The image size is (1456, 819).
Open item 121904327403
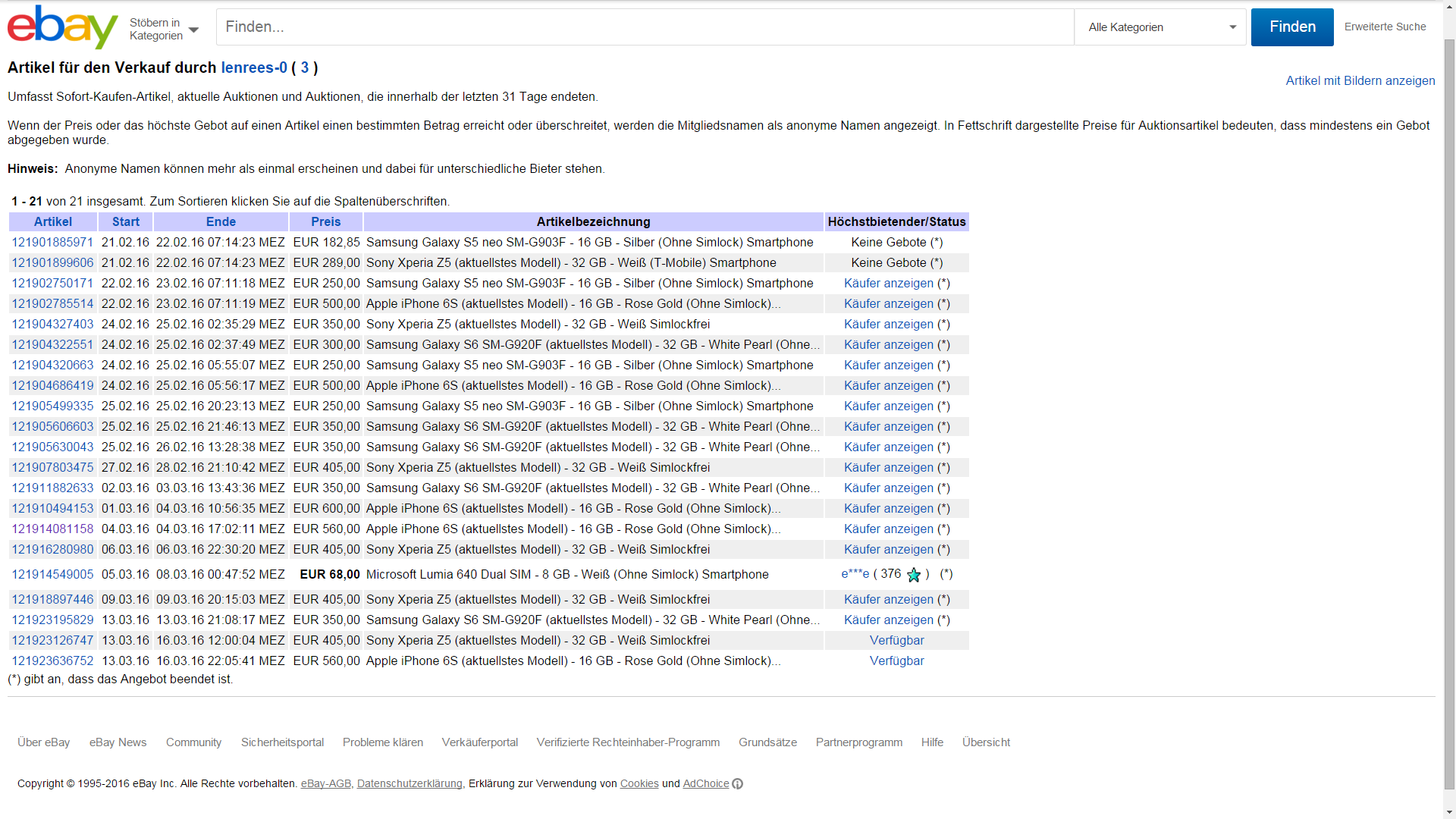52,324
